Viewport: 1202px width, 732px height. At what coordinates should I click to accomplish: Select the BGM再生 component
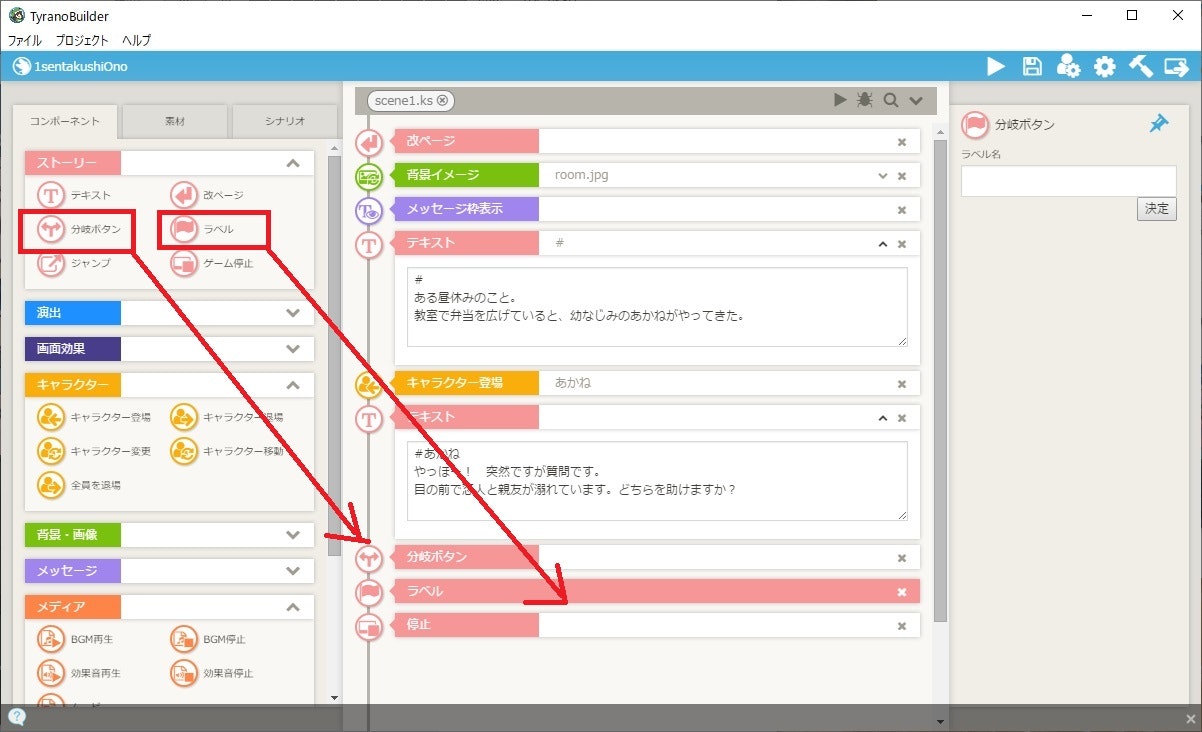[x=76, y=639]
